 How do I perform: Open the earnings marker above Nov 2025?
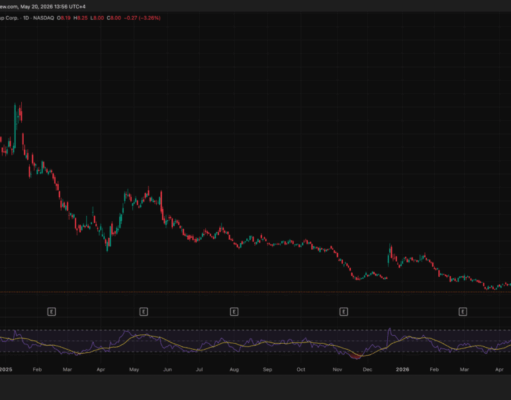[x=344, y=312]
